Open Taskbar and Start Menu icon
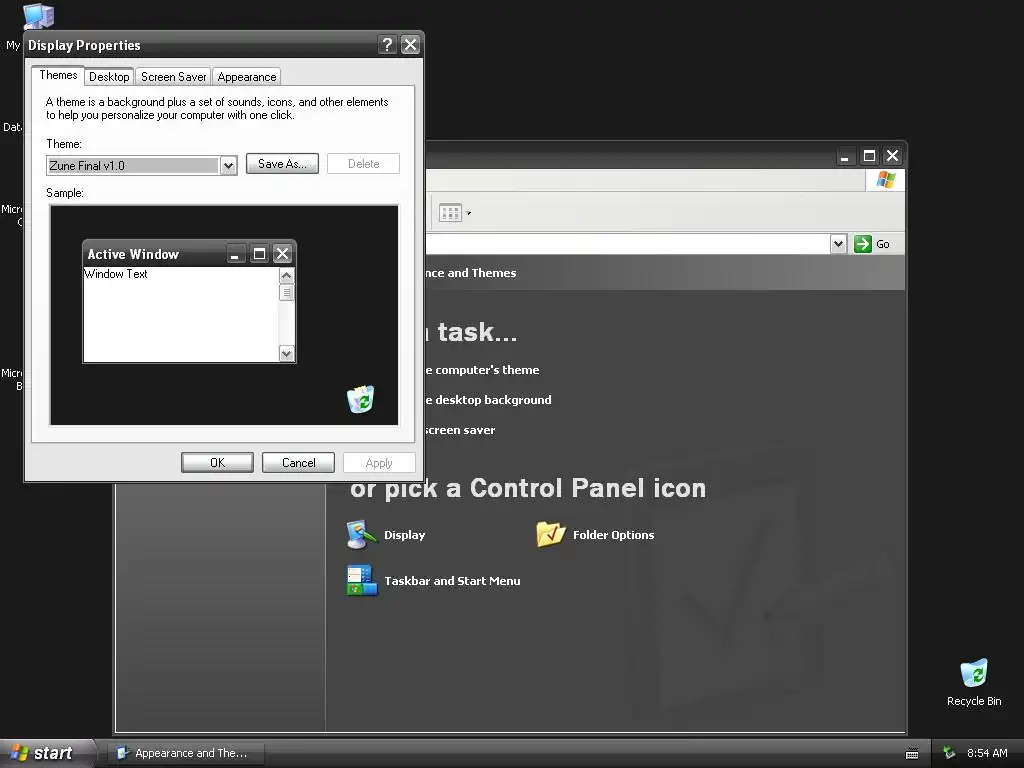The width and height of the screenshot is (1024, 768). click(x=362, y=581)
